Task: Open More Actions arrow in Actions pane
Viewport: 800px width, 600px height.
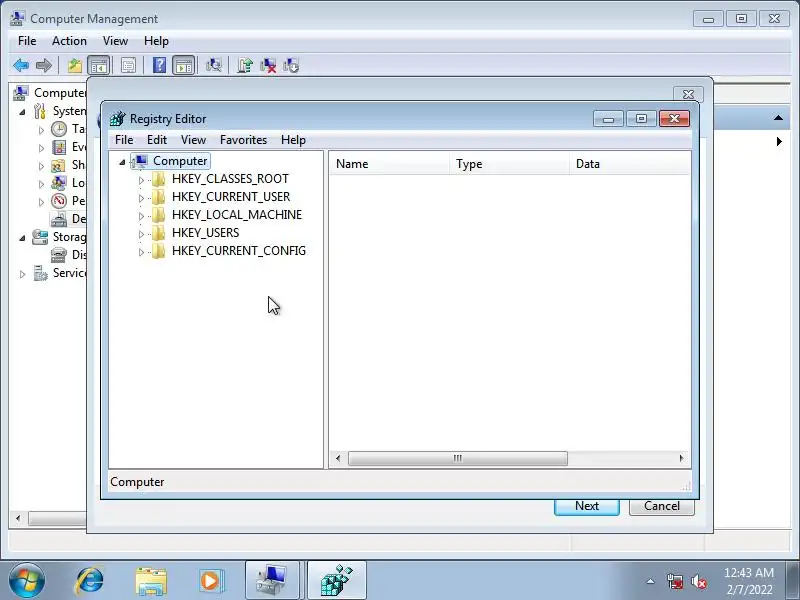Action: [779, 141]
